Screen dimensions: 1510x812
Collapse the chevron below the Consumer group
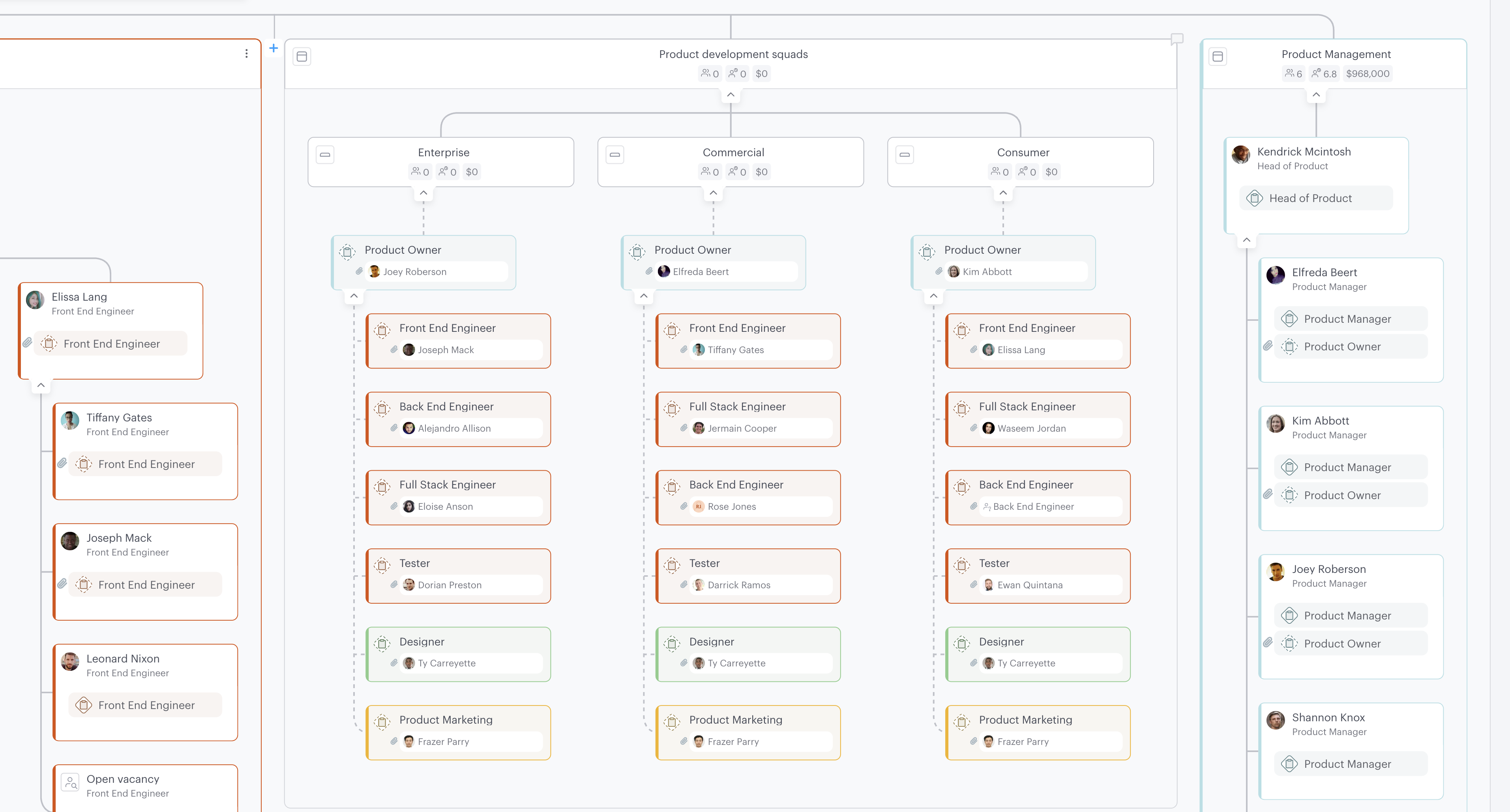point(1003,193)
